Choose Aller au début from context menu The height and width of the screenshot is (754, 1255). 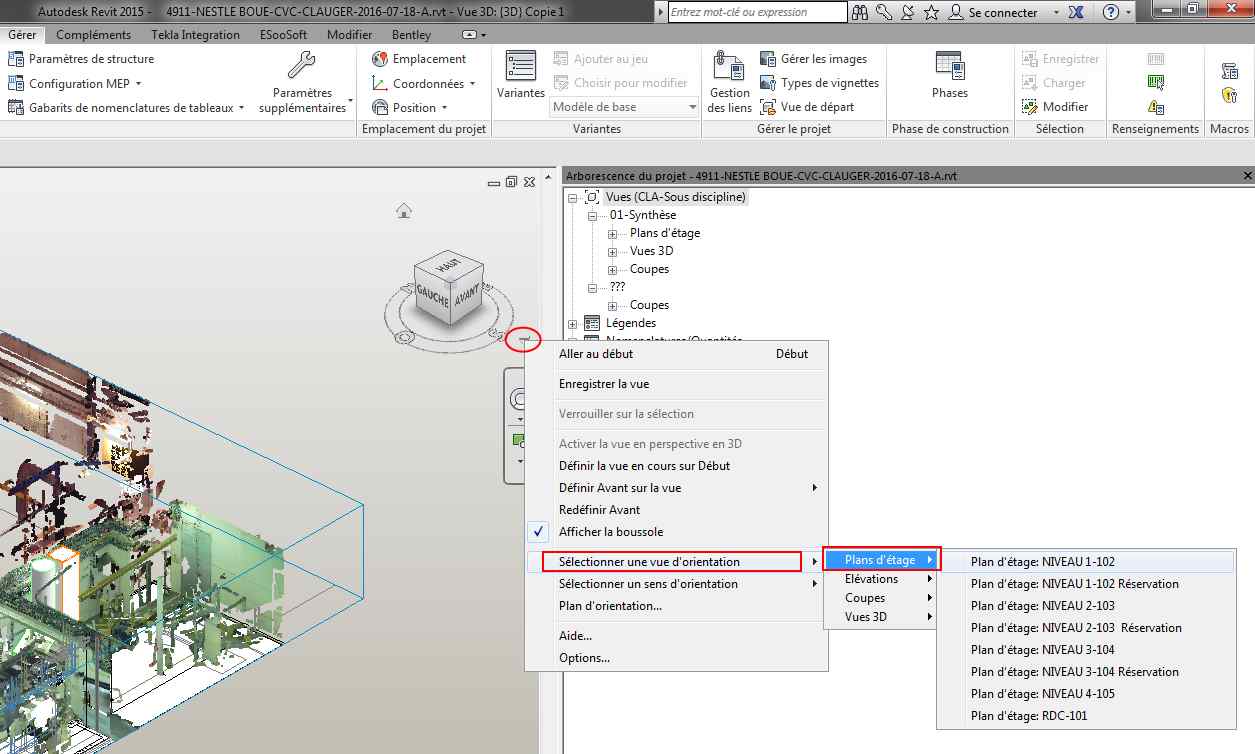[x=678, y=353]
